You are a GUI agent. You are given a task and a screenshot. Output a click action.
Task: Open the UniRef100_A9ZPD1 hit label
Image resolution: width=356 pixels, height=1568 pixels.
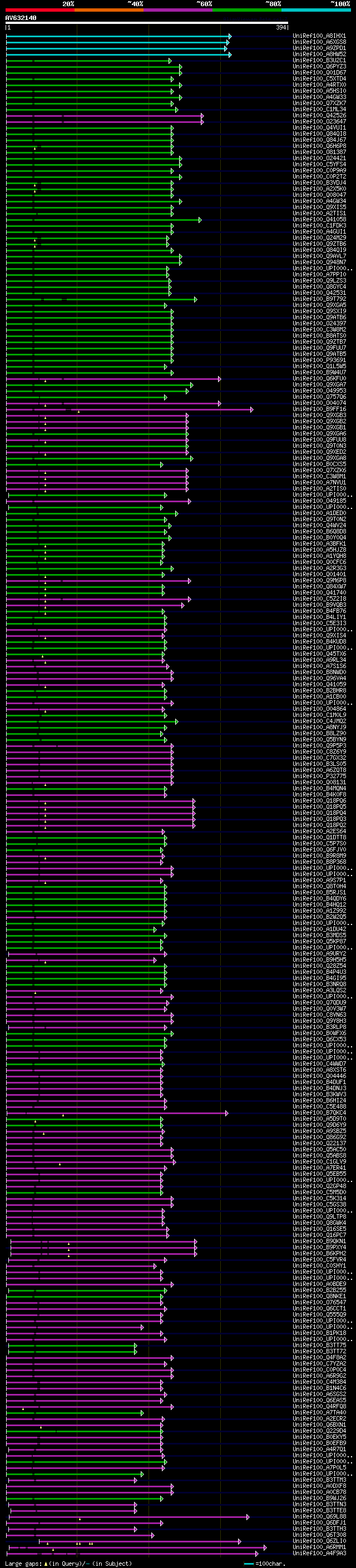(319, 49)
